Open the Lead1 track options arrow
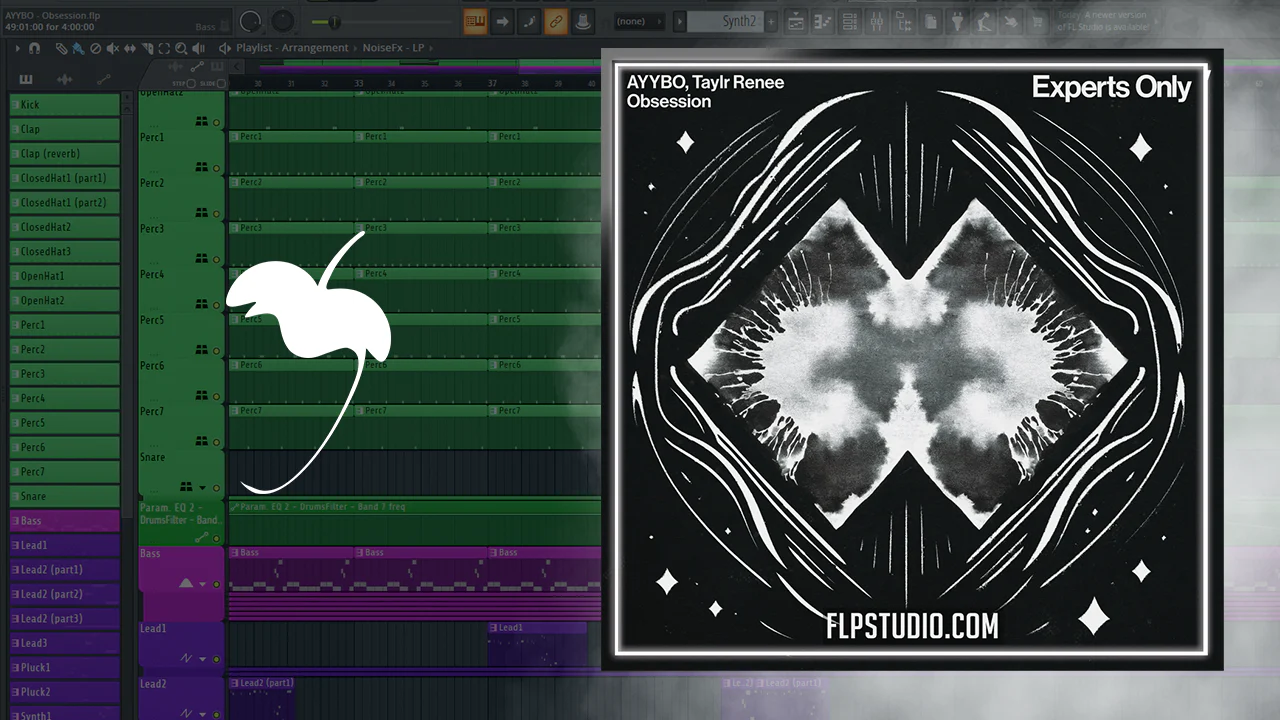Screen dimensions: 1280x720 click(205, 660)
